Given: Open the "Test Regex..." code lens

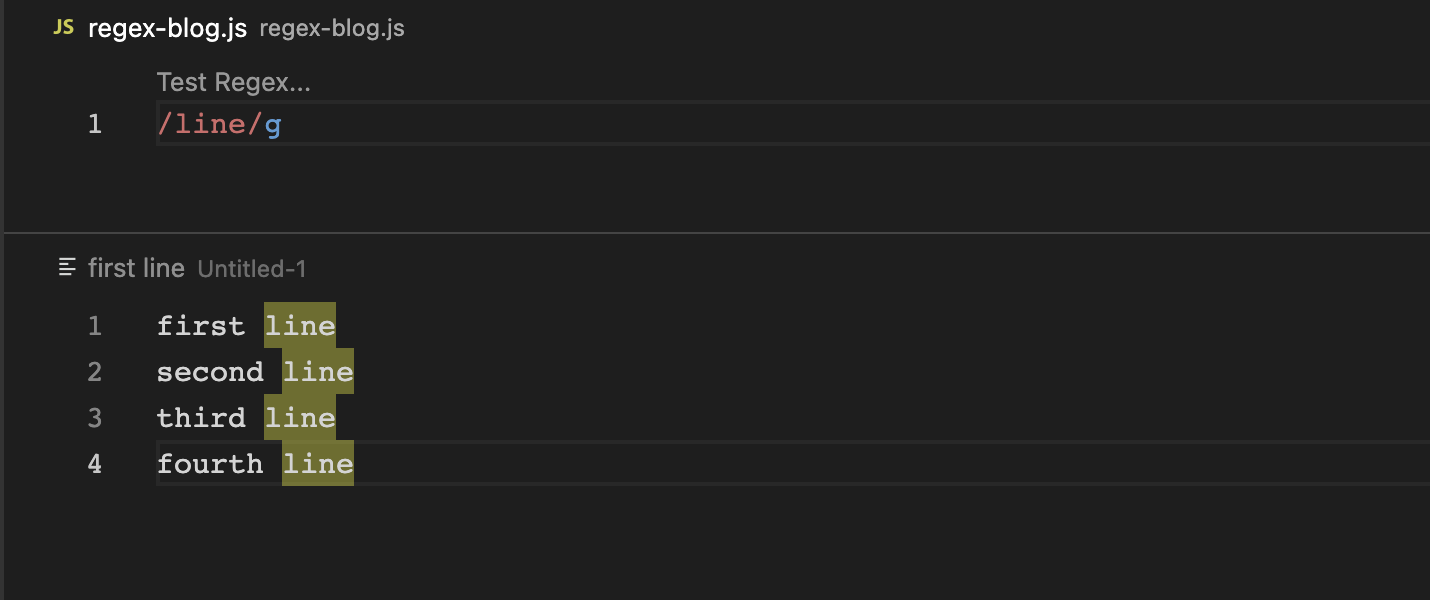Looking at the screenshot, I should coord(234,83).
